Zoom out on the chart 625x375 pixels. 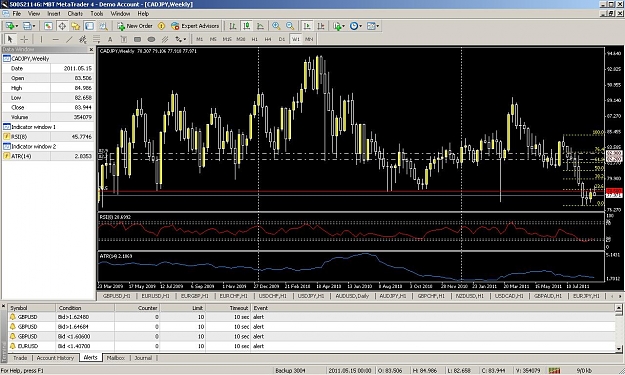tap(290, 26)
